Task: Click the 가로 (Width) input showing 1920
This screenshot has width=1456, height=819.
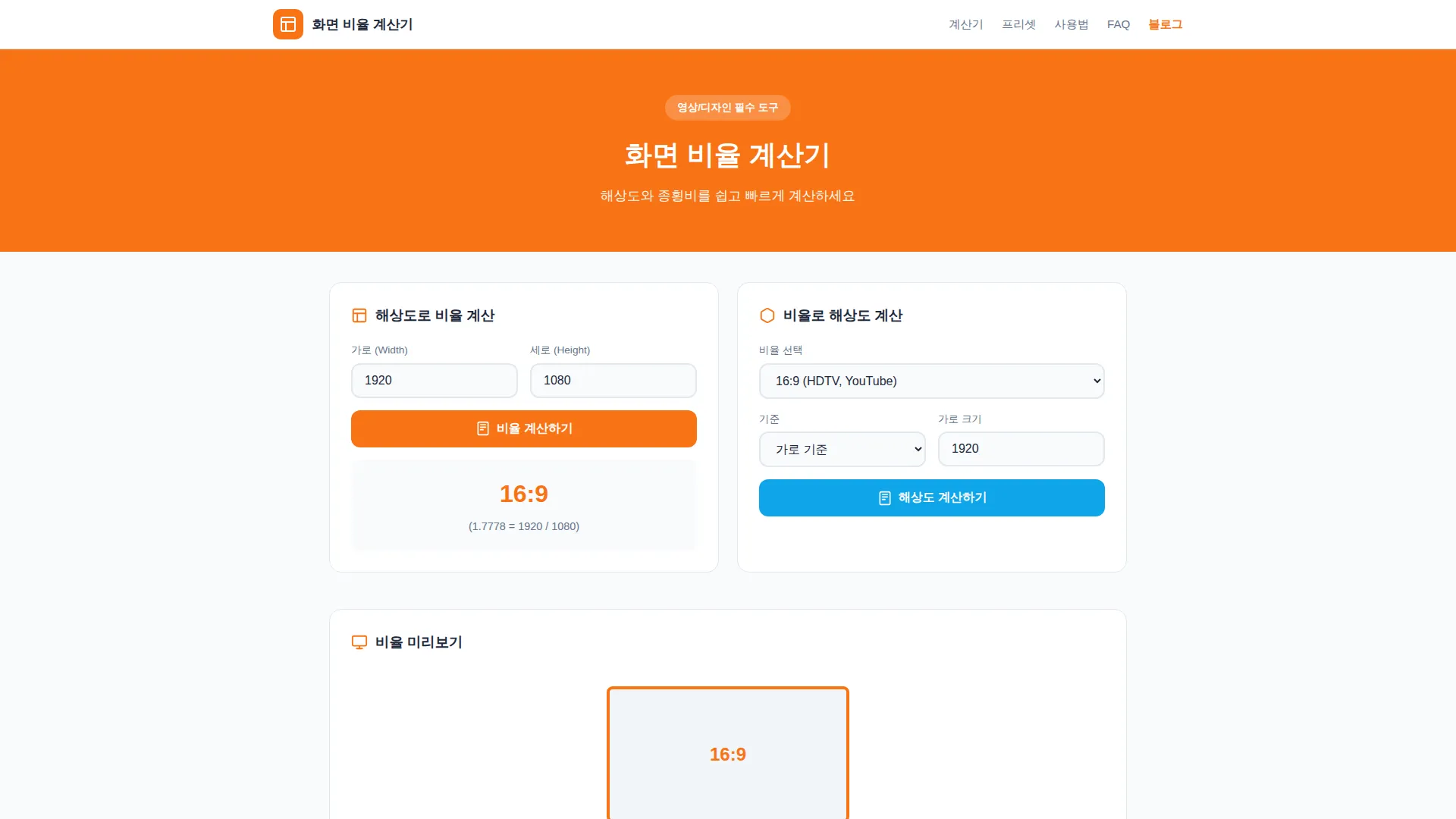Action: click(434, 380)
